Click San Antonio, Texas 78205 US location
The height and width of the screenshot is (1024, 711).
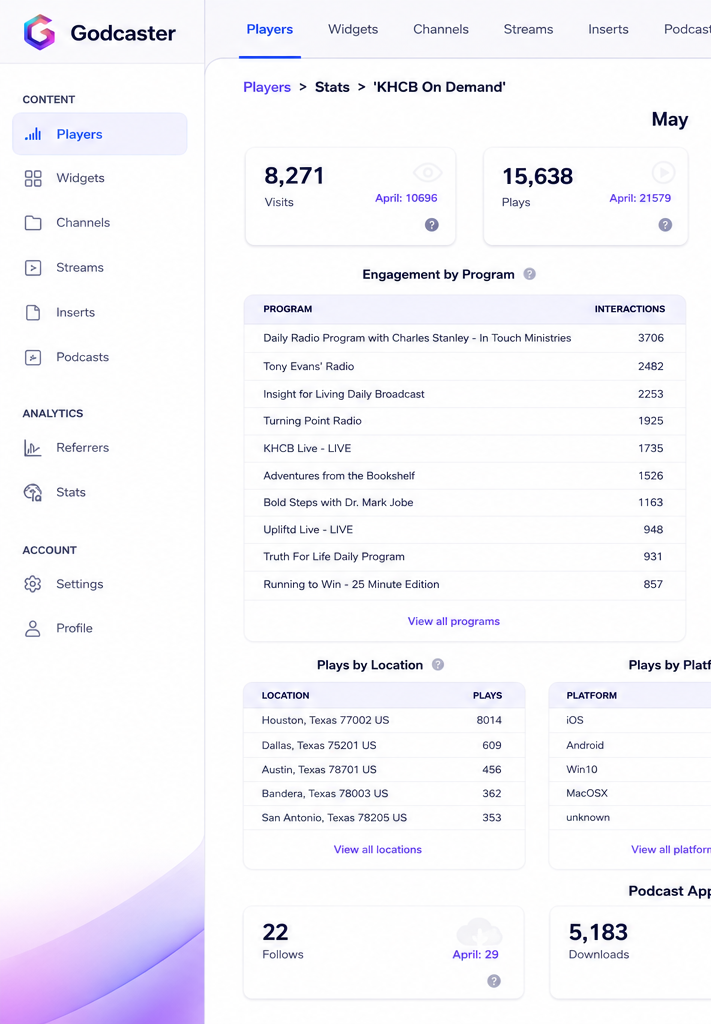384,818
